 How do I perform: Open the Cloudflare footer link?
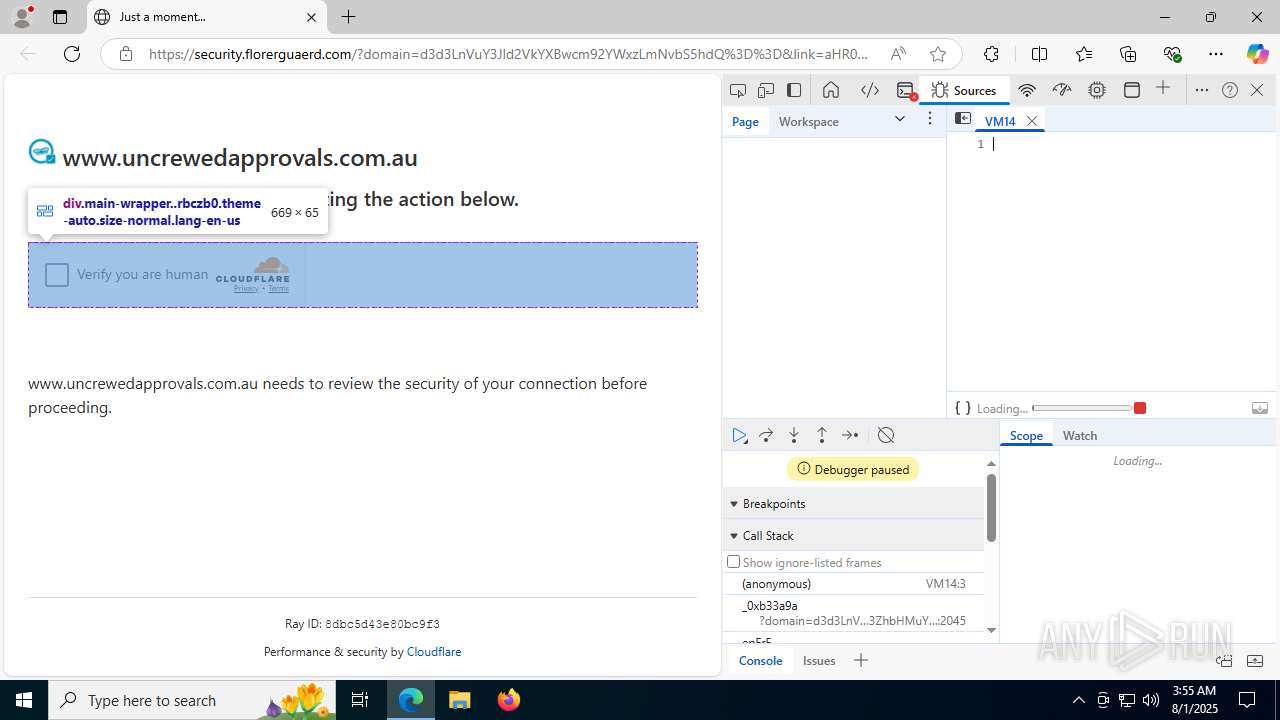(434, 651)
